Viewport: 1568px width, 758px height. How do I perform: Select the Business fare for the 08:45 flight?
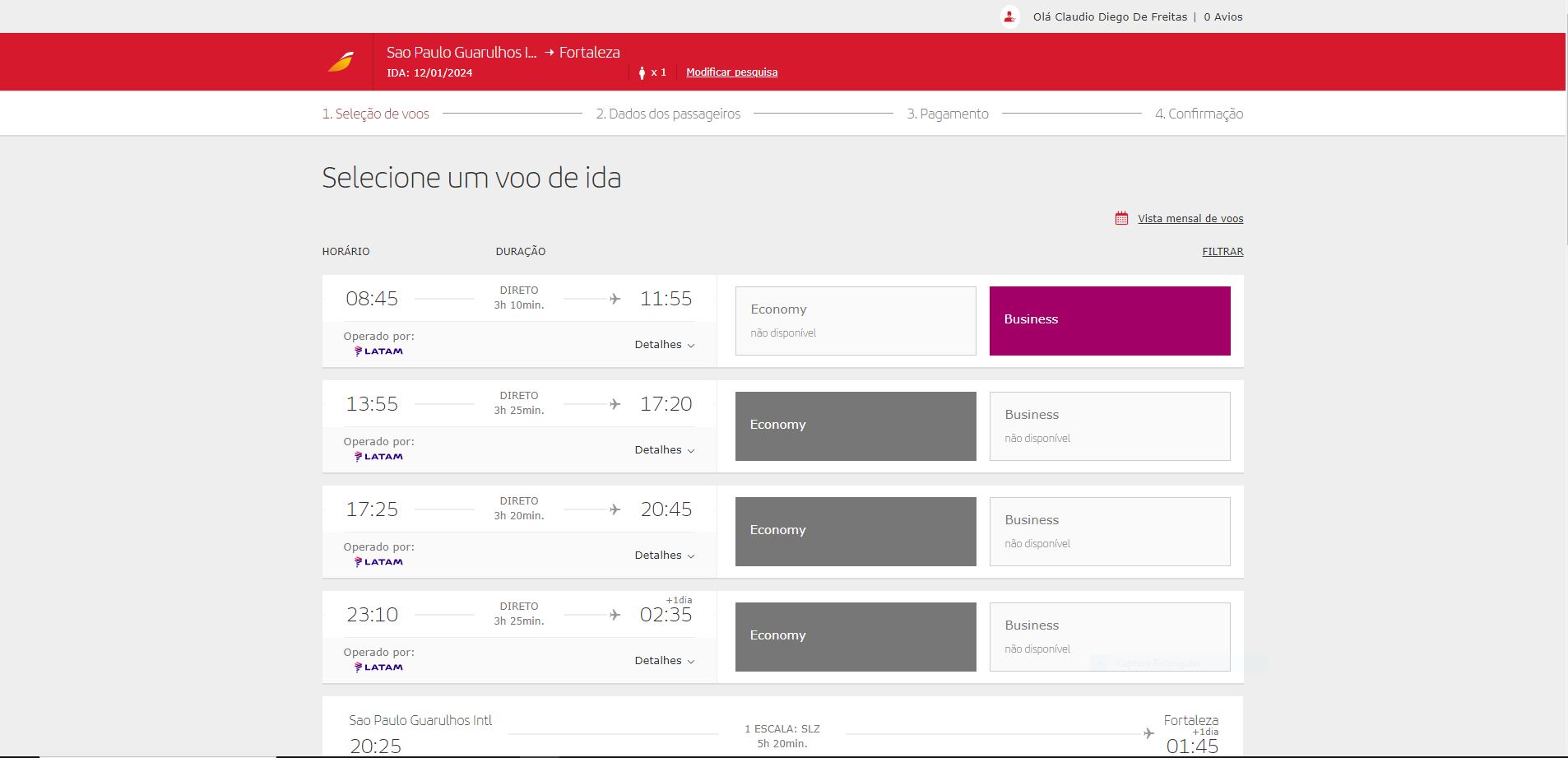point(1110,320)
